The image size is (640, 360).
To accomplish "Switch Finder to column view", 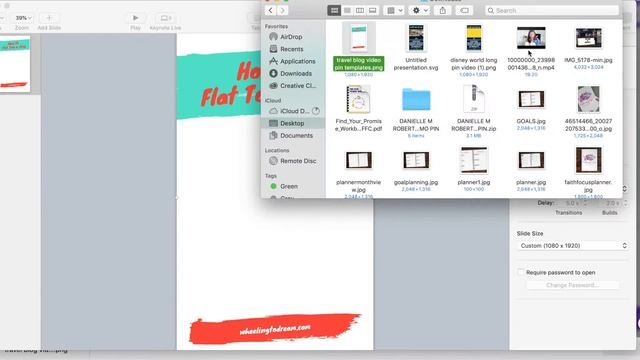I will click(360, 11).
